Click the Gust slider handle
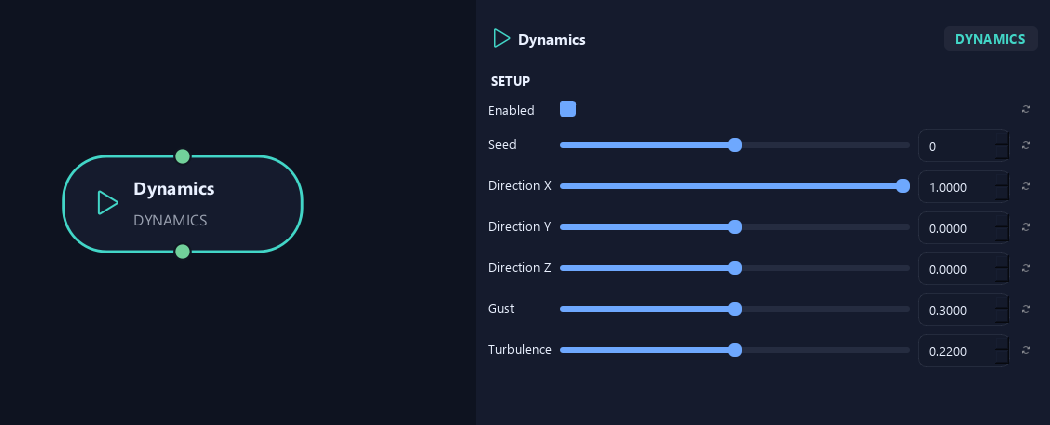This screenshot has width=1050, height=425. 735,309
